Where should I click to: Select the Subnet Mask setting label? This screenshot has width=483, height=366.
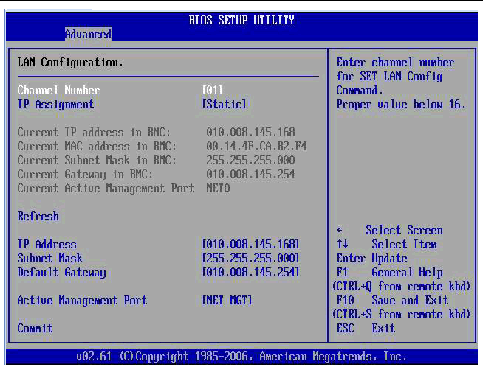pos(50,258)
